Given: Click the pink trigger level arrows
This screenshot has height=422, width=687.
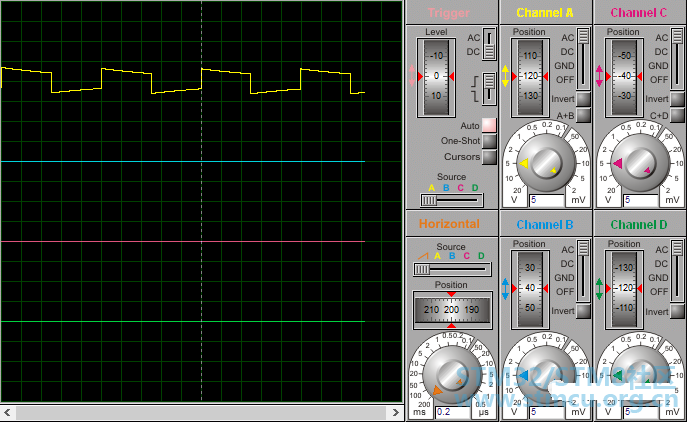Looking at the screenshot, I should coord(411,75).
